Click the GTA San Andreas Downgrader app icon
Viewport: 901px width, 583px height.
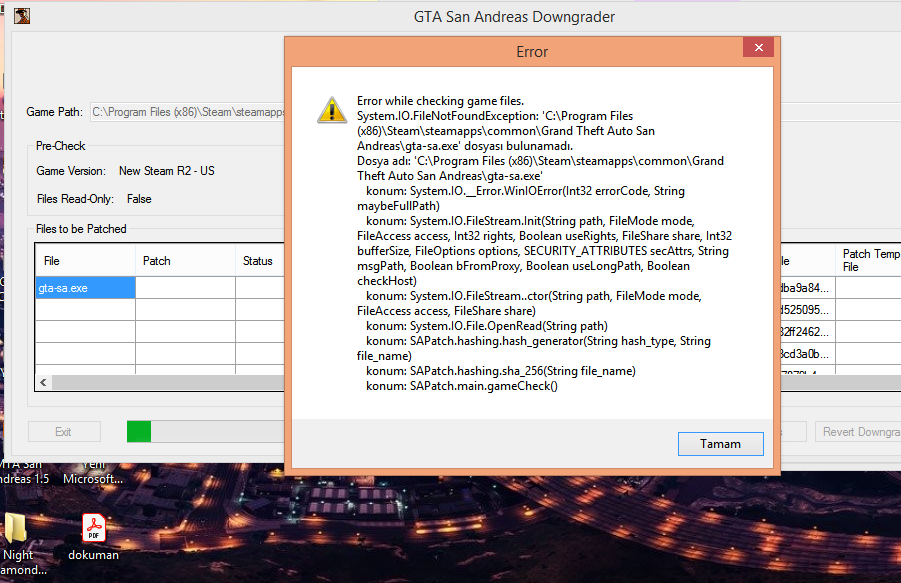[22, 16]
